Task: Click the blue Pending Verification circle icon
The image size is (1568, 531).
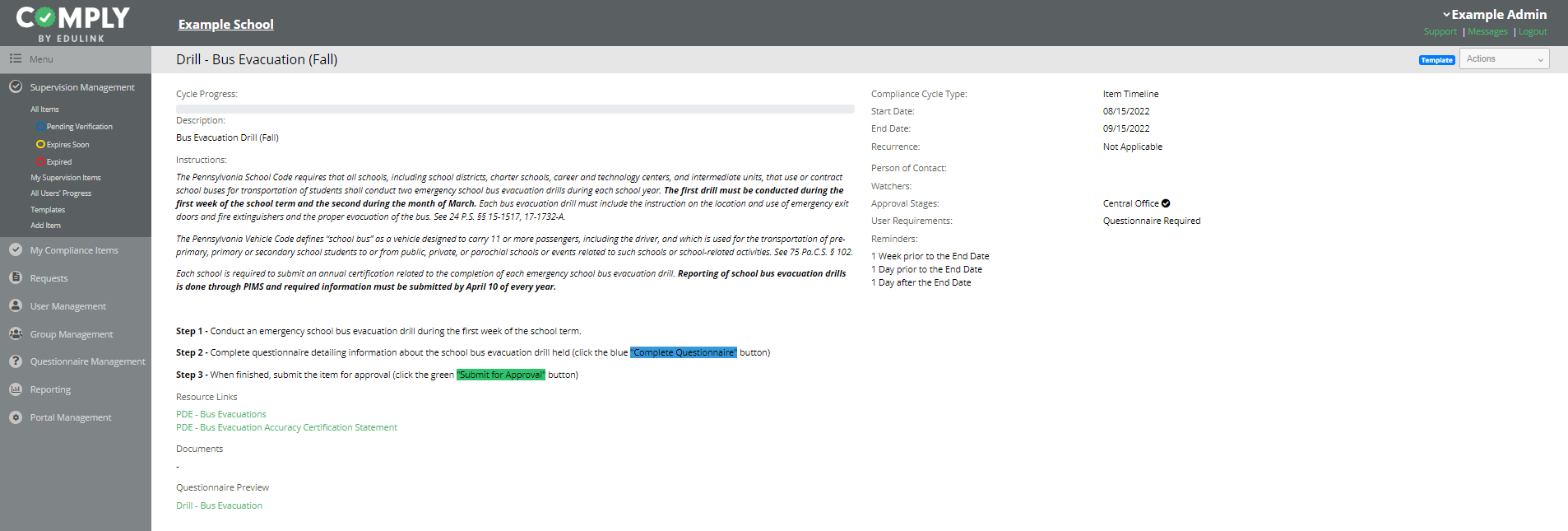Action: (x=40, y=127)
